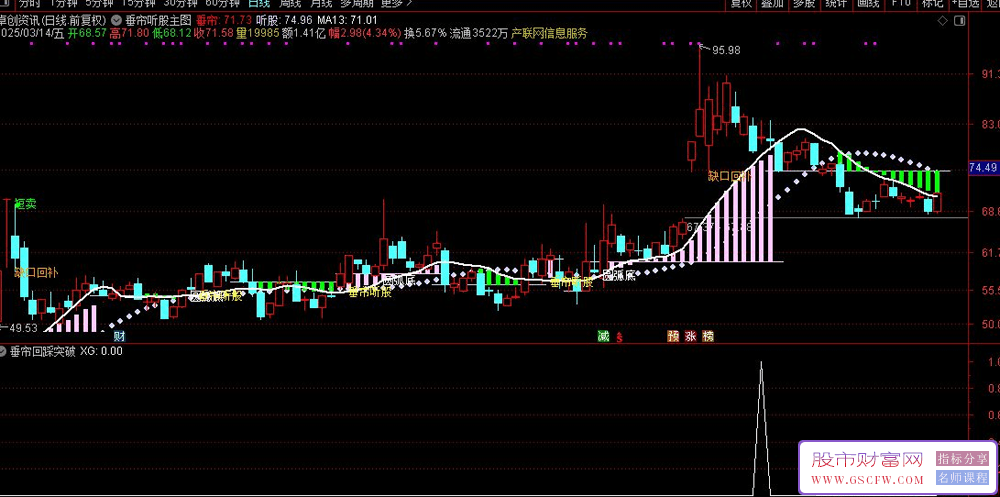Select the 月线 monthly period tab
Screen dimensions: 1000x497
[x=321, y=3]
